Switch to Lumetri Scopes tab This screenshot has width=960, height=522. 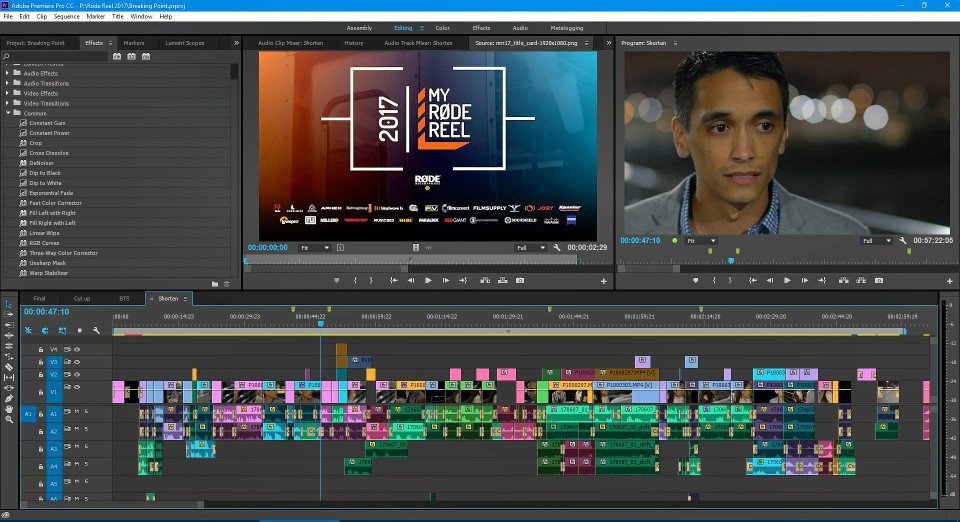[185, 43]
